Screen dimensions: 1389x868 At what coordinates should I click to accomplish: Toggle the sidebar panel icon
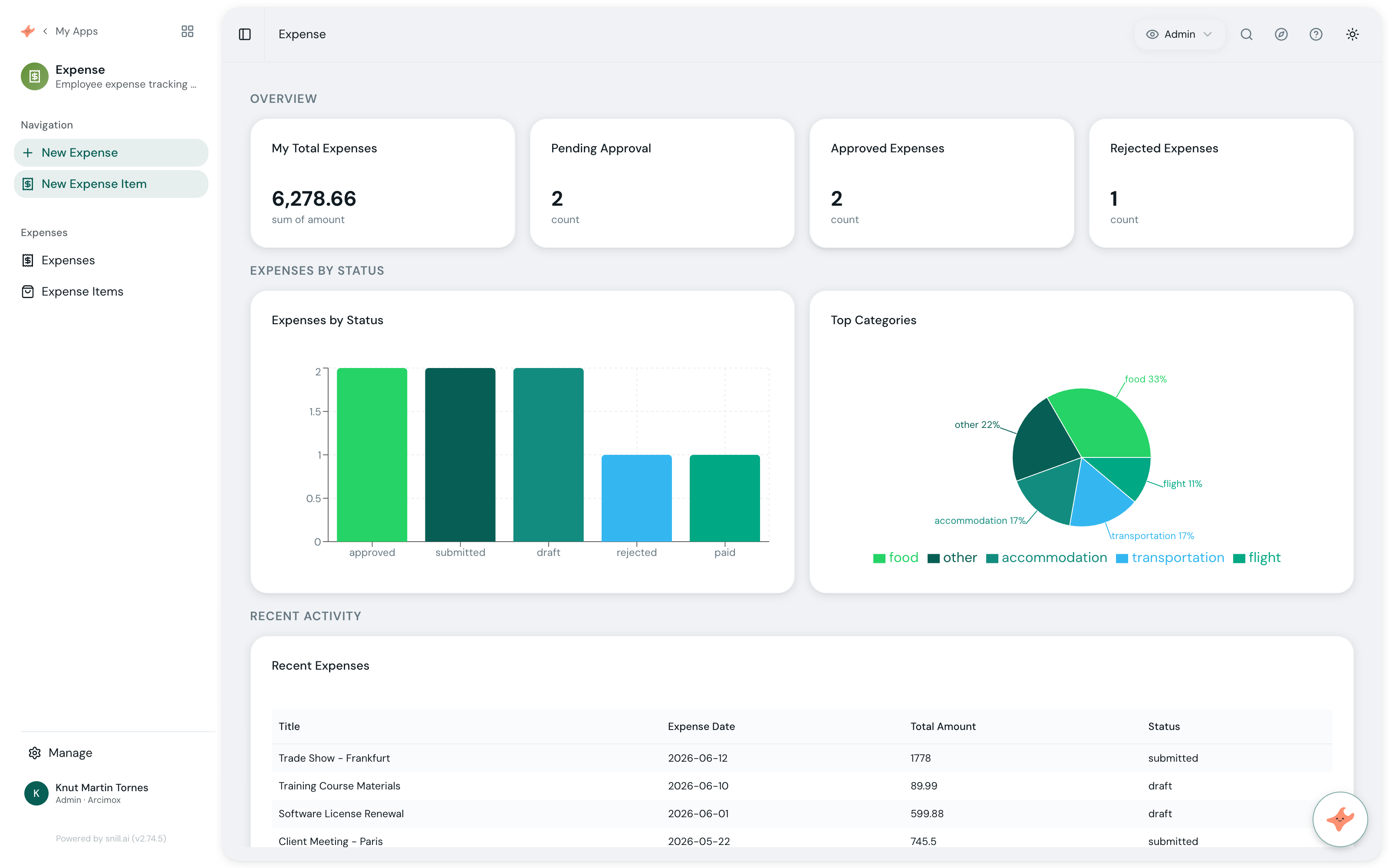(x=244, y=34)
